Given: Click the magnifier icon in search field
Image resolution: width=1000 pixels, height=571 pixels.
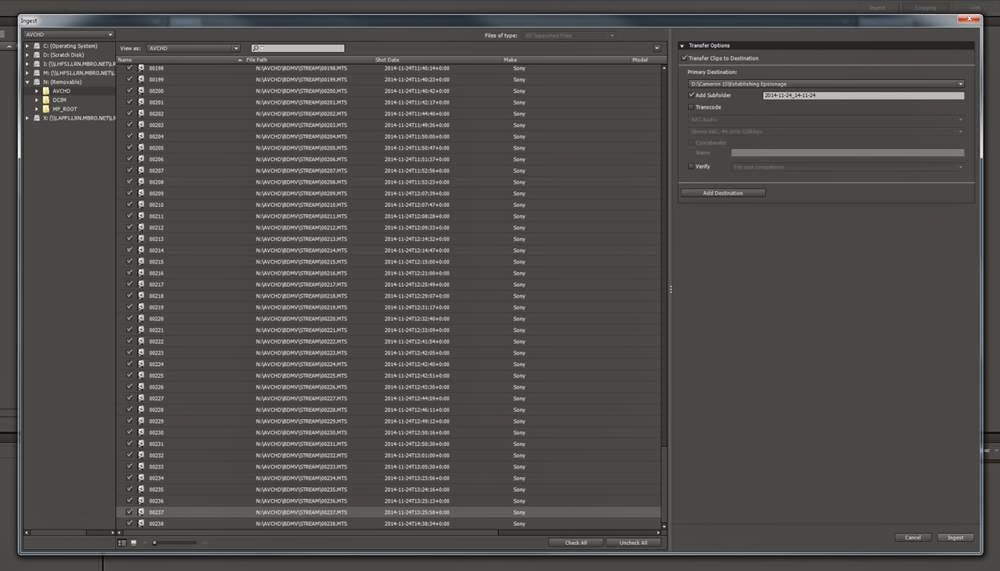Looking at the screenshot, I should pos(256,48).
